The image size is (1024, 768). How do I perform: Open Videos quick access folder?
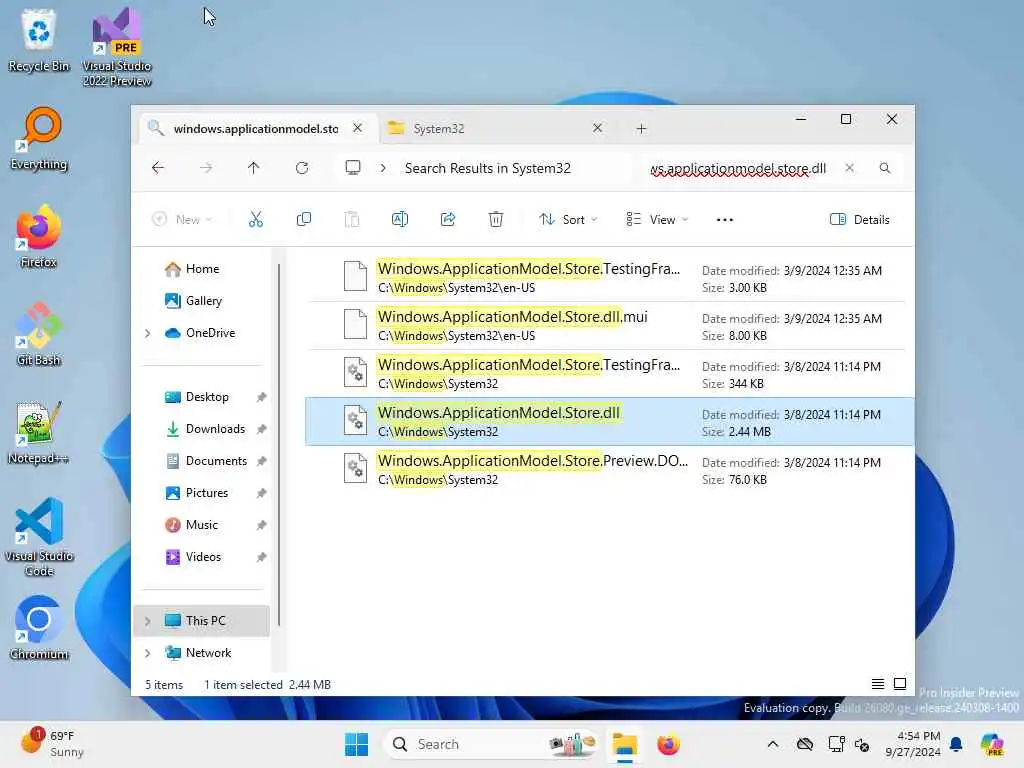(x=202, y=557)
